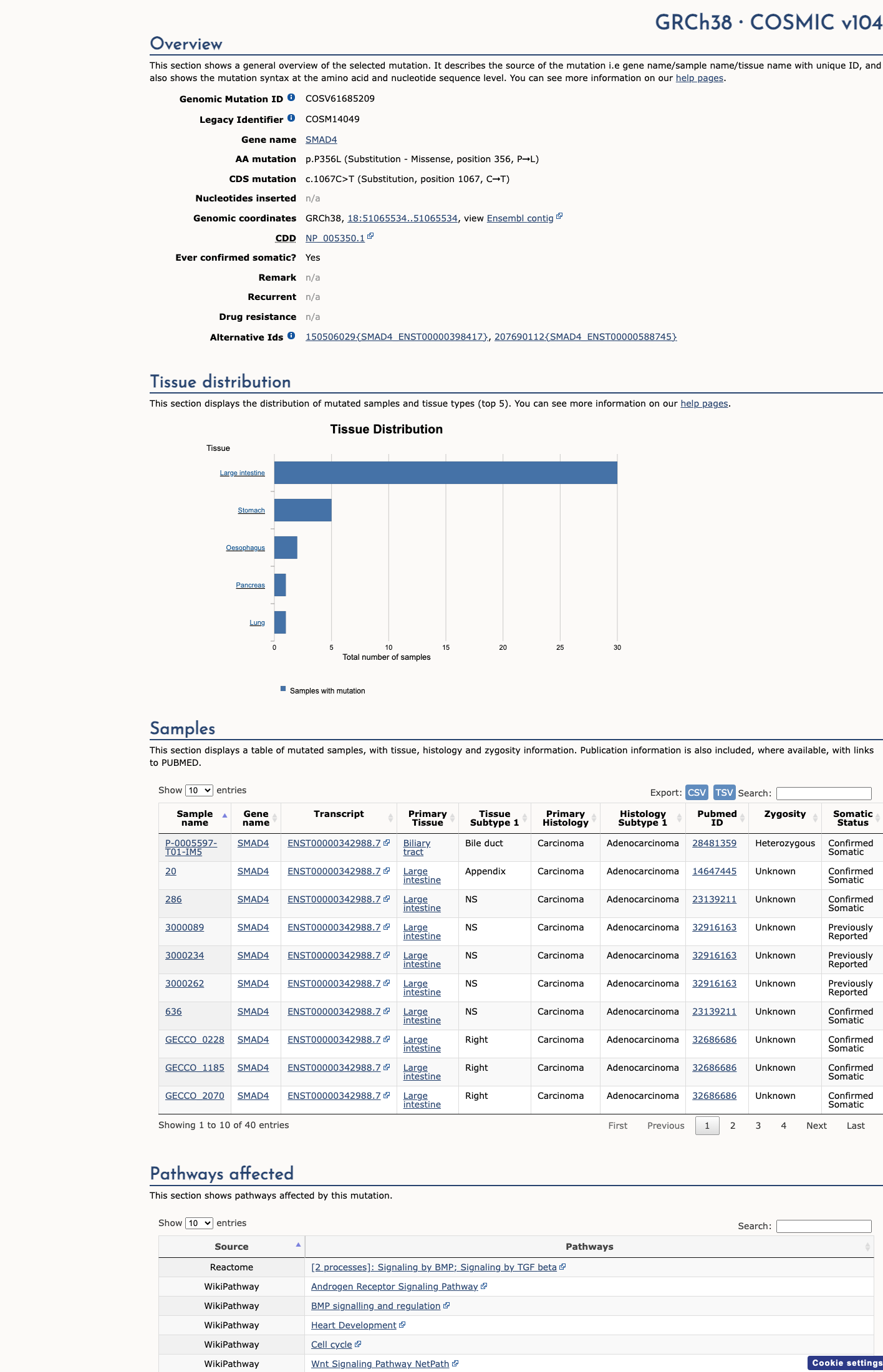This screenshot has height=1372, width=883.
Task: Open Androgen Receptor Signaling Pathway link
Action: click(x=394, y=1287)
